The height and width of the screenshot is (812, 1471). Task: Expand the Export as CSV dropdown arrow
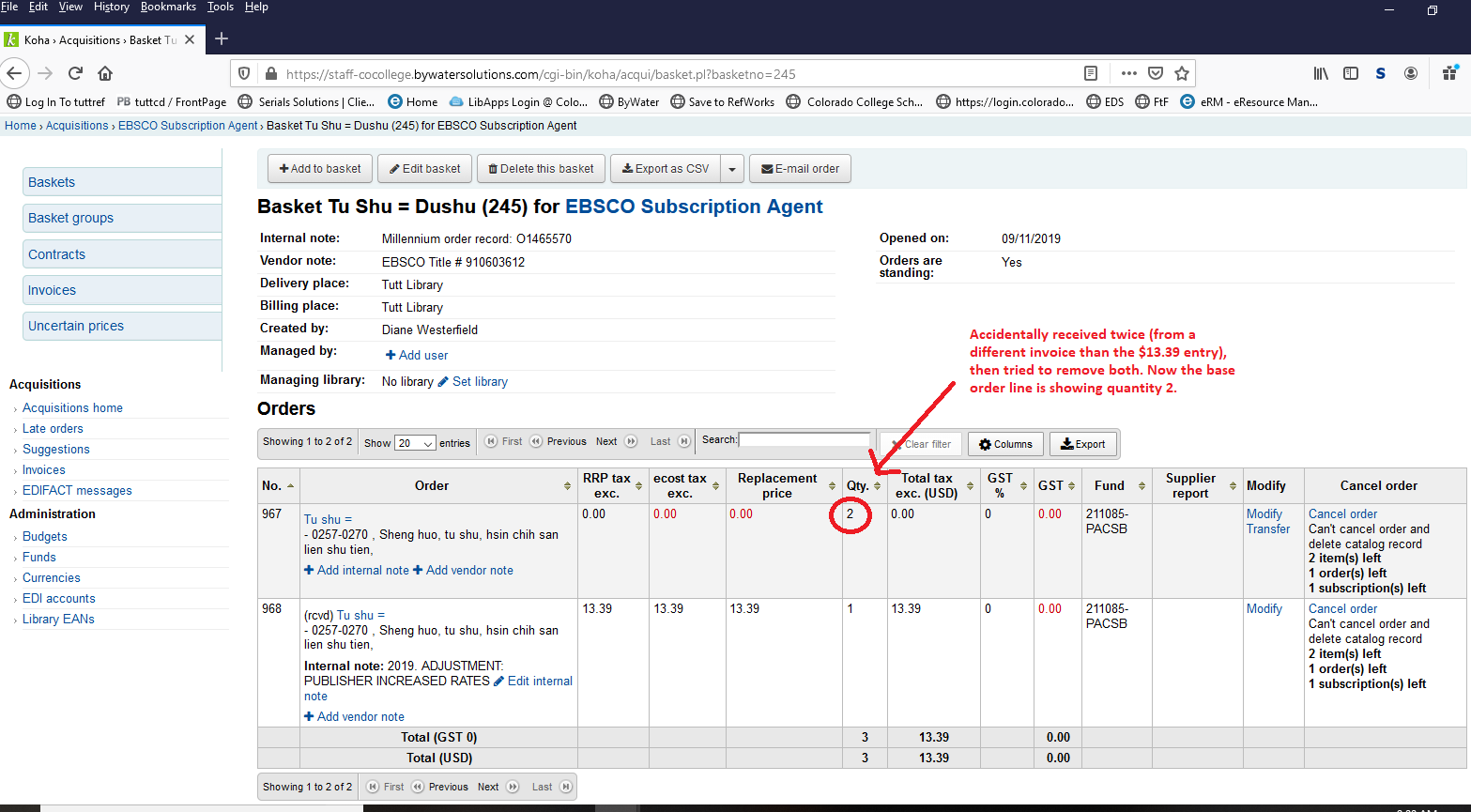pyautogui.click(x=732, y=169)
